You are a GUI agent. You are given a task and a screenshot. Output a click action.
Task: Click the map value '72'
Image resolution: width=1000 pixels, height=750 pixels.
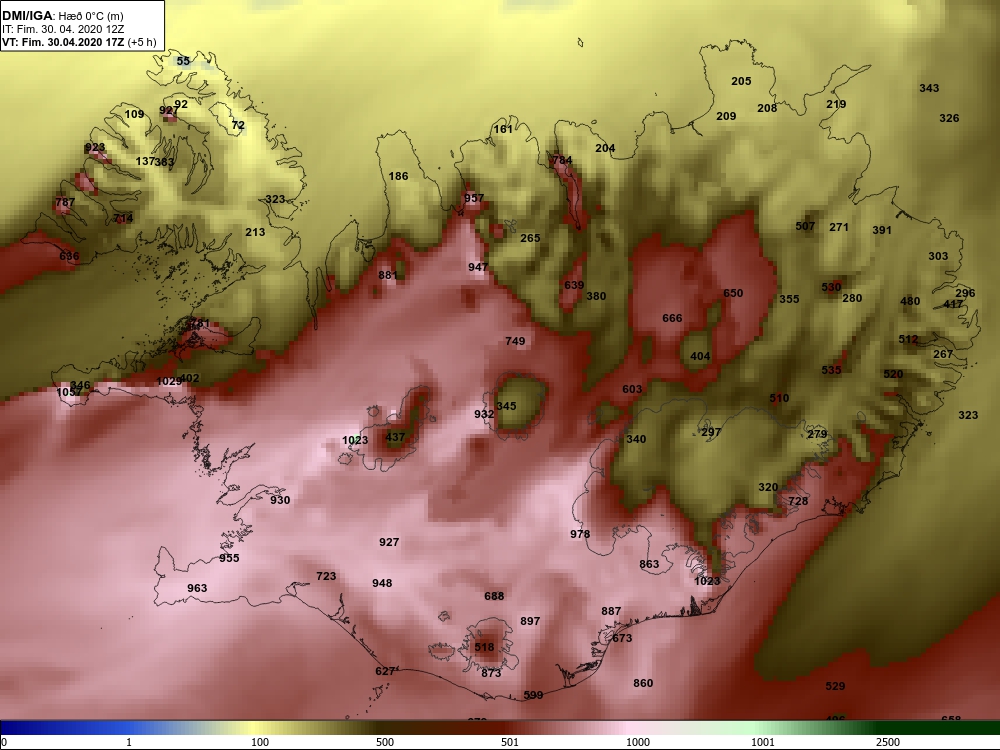coord(238,125)
